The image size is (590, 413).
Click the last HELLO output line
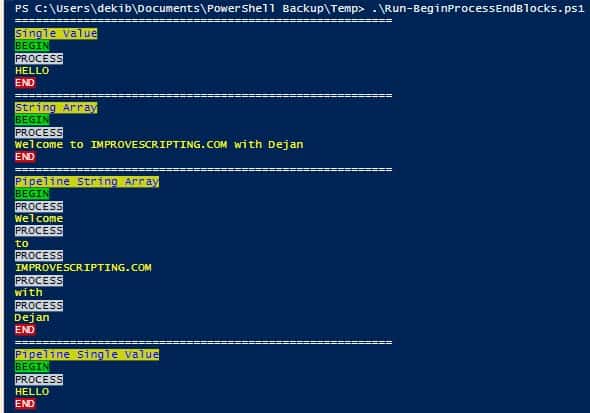tap(32, 392)
